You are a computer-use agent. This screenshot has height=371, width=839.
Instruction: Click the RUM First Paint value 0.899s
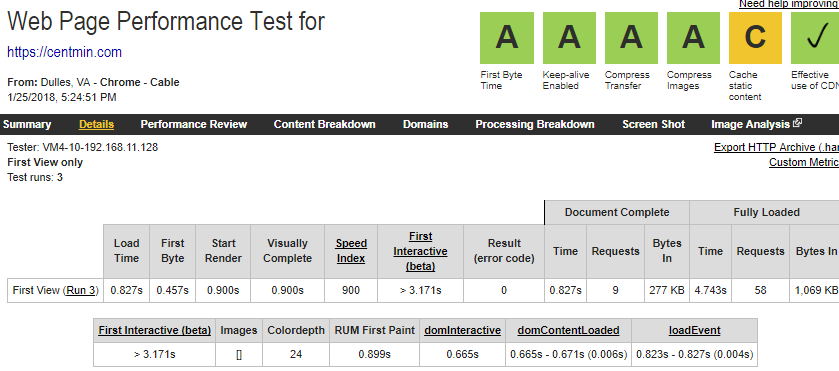(375, 354)
